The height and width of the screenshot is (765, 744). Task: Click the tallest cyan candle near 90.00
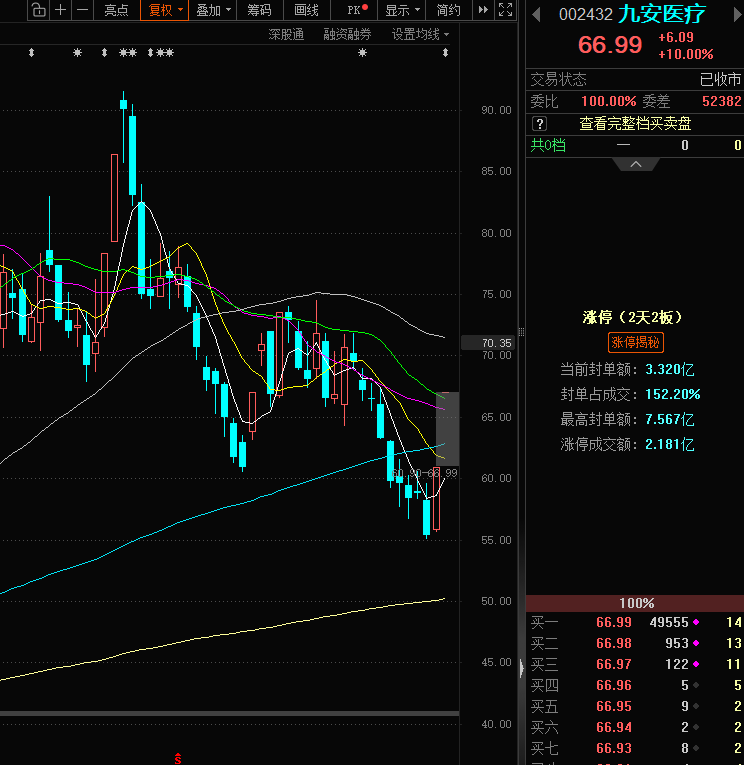(132, 155)
